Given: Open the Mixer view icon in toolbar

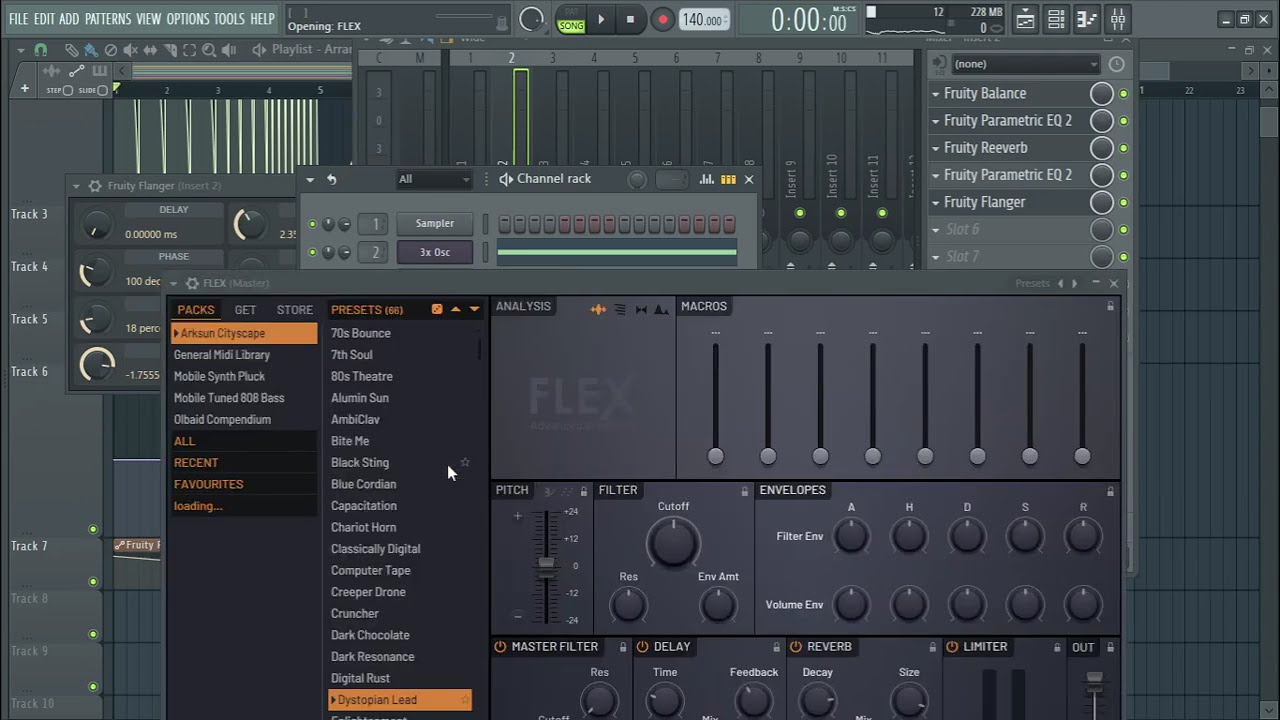Looking at the screenshot, I should [1118, 19].
